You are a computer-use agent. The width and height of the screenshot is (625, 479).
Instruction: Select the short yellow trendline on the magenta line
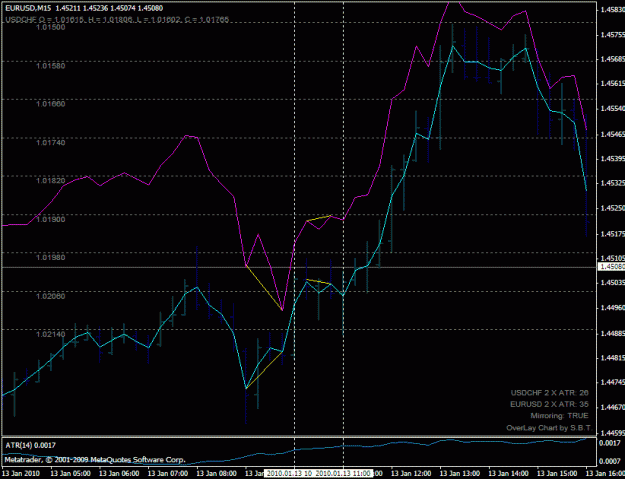click(319, 218)
